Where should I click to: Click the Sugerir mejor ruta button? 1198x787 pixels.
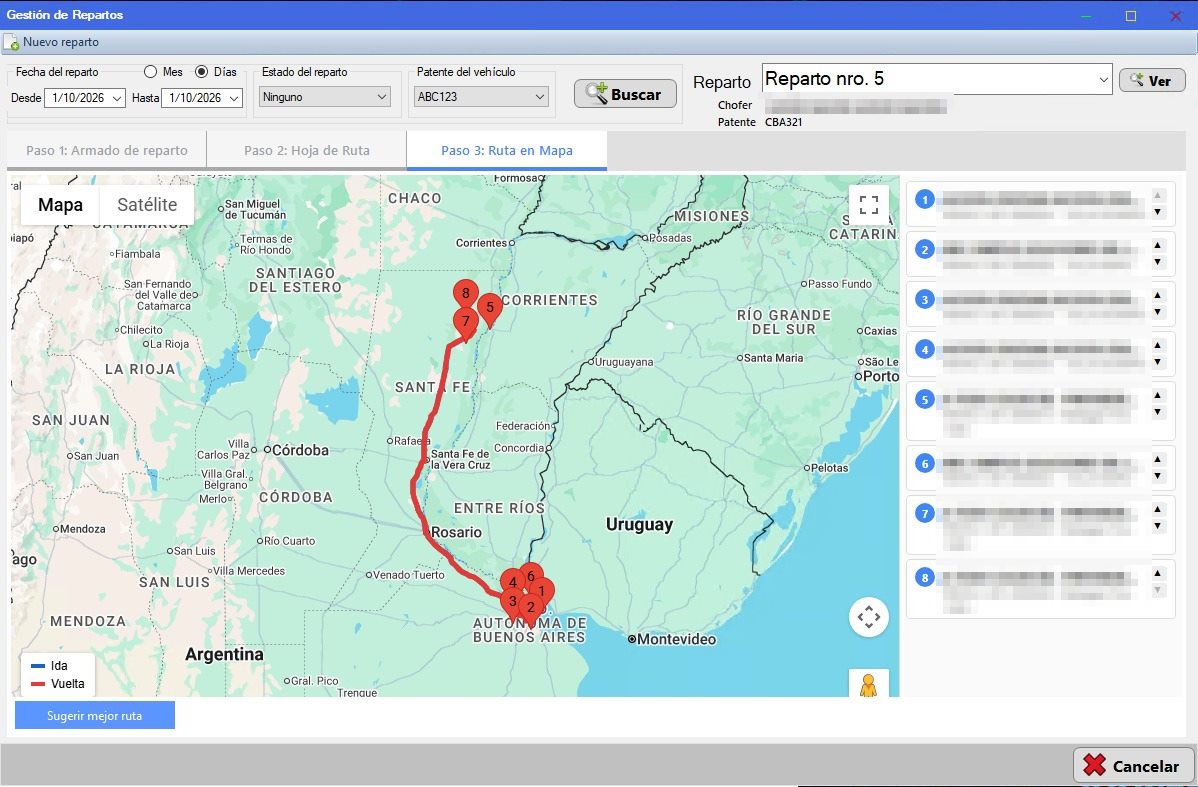(x=95, y=716)
